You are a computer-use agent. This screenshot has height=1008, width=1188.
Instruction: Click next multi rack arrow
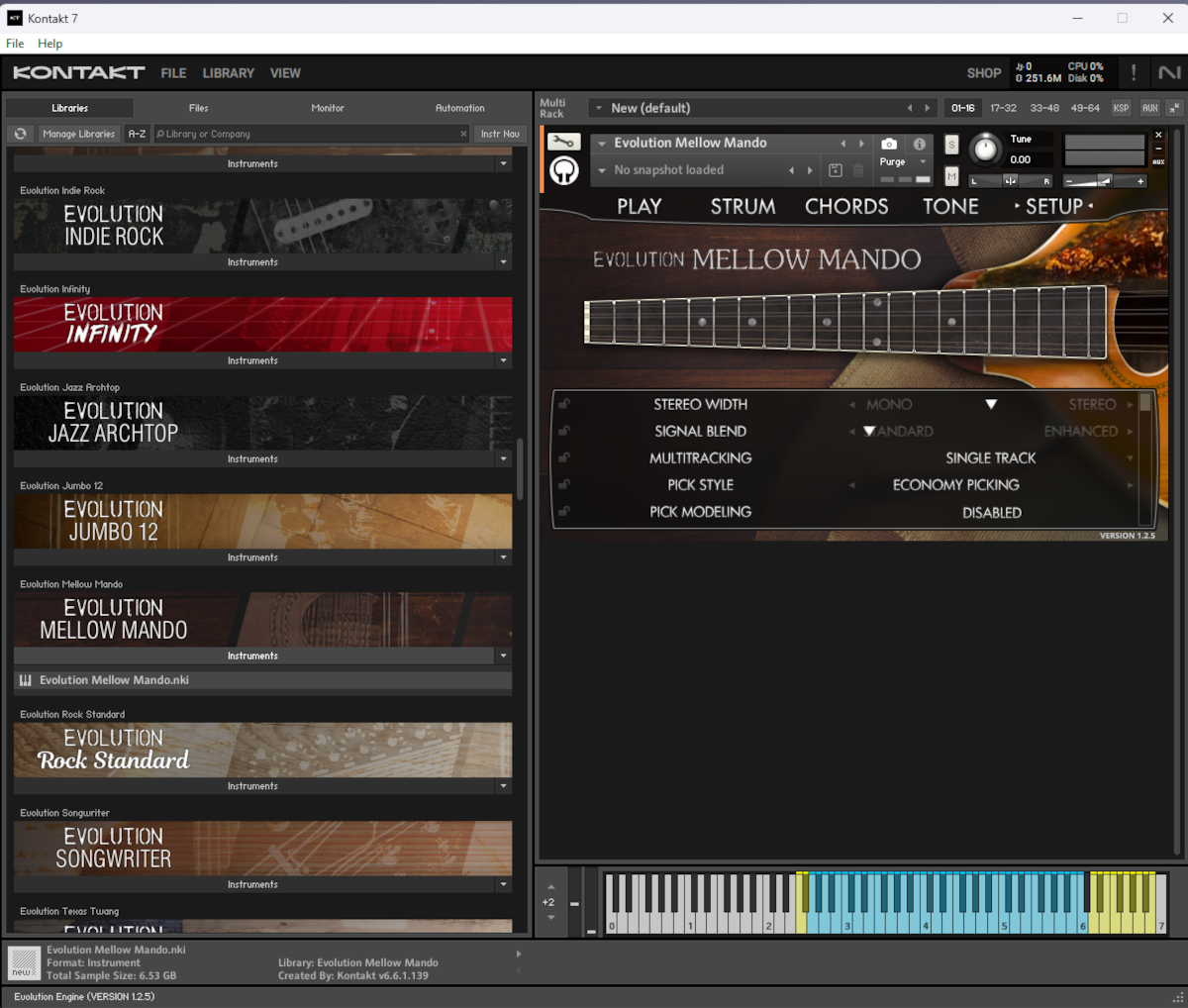tap(928, 108)
